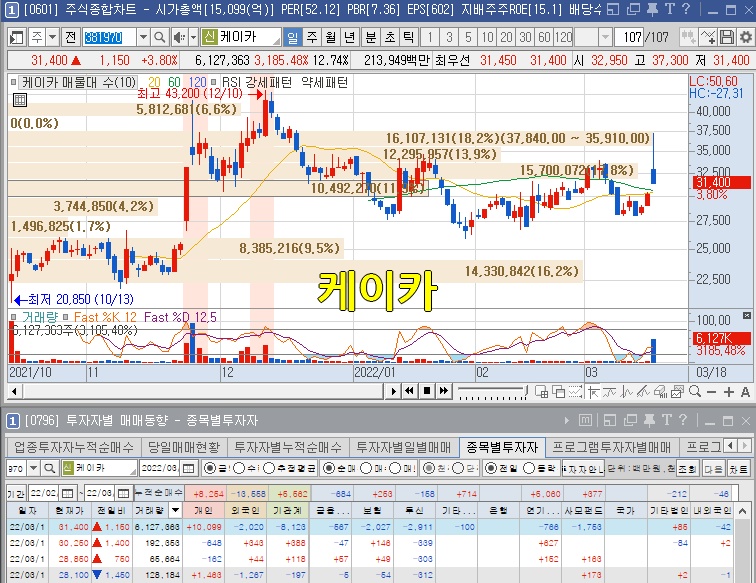Click help question mark in investor window title
The height and width of the screenshot is (583, 756).
[x=683, y=420]
